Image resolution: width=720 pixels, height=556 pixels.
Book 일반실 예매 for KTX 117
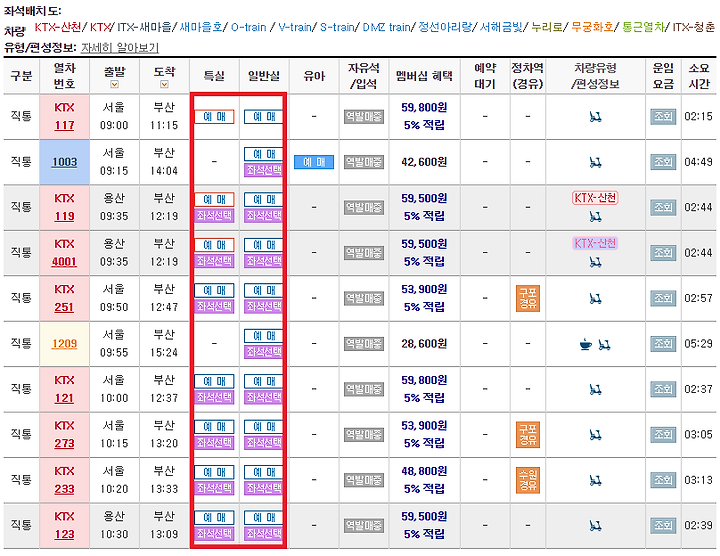pyautogui.click(x=264, y=117)
